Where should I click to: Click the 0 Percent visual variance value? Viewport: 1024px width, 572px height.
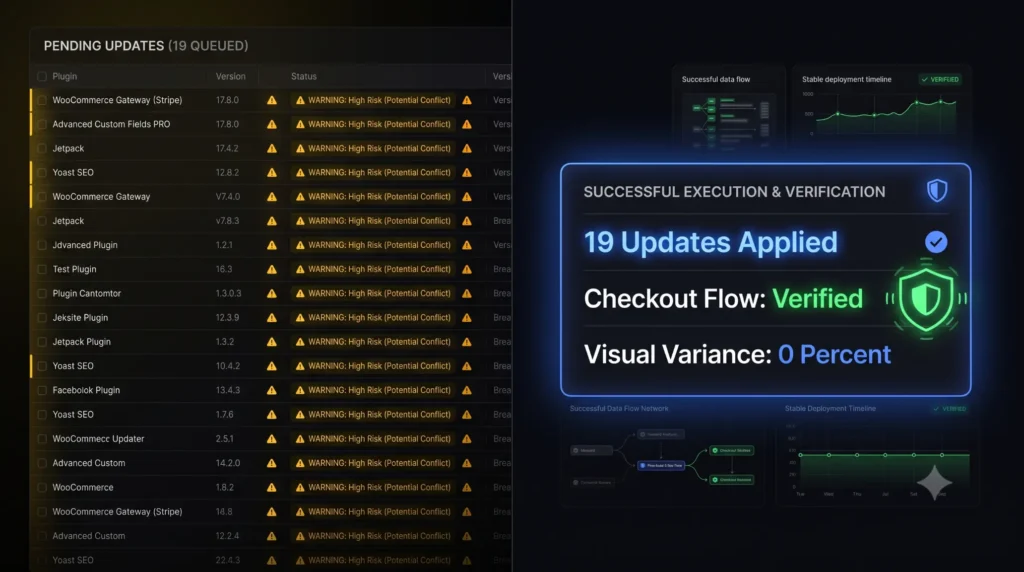[x=835, y=355]
